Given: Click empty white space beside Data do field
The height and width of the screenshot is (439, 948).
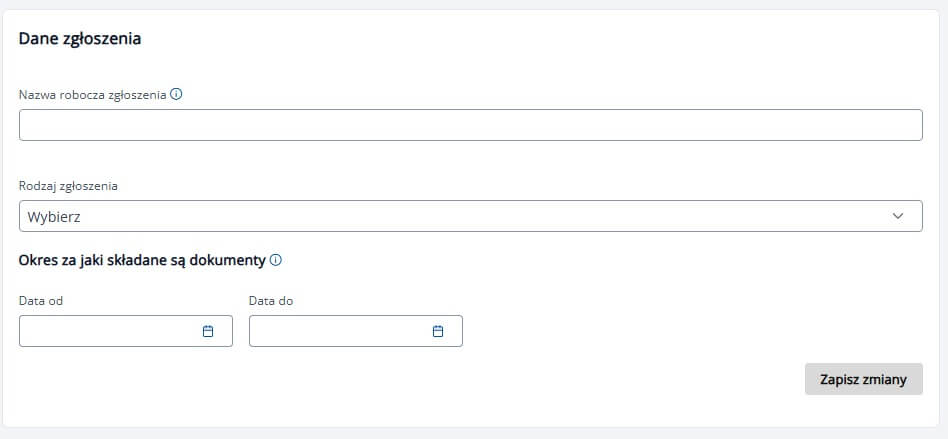Looking at the screenshot, I should (635, 331).
